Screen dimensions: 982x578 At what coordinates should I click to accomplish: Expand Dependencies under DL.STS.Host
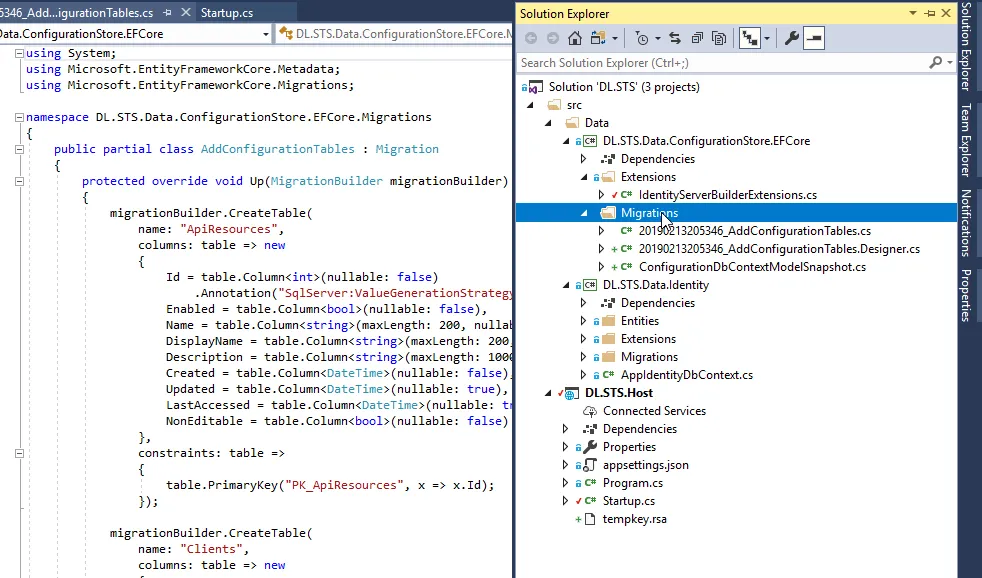(x=566, y=430)
